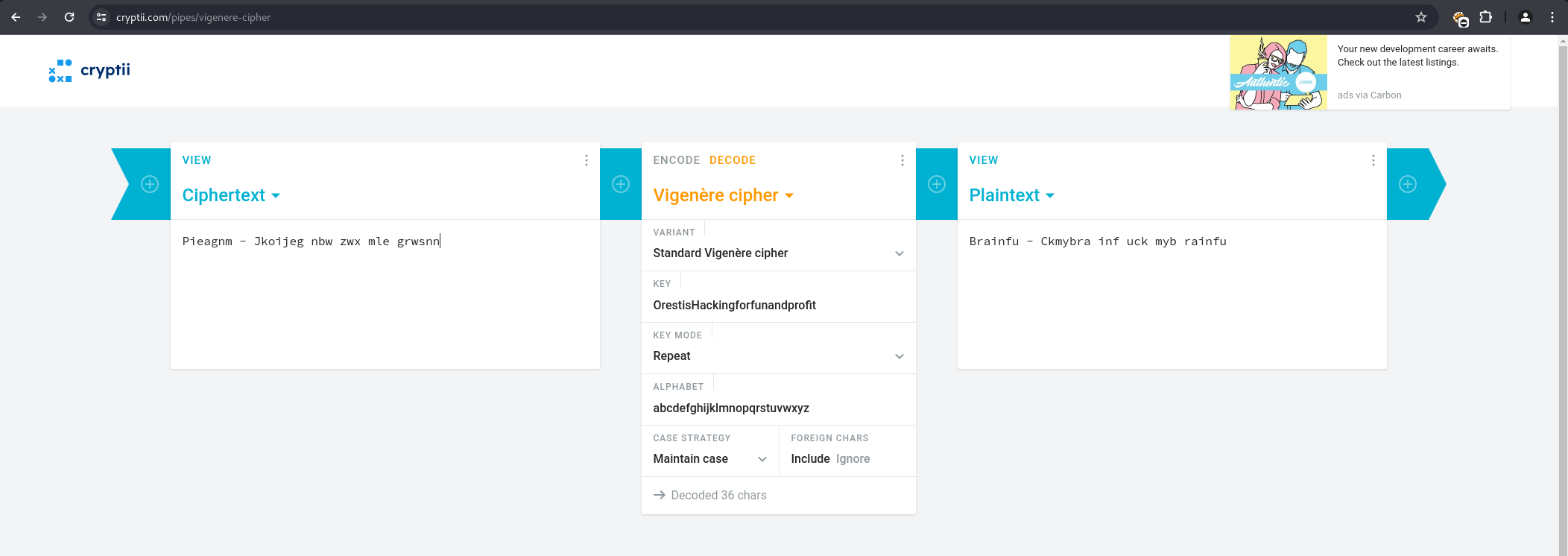Viewport: 1568px width, 556px height.
Task: Open the Maintain case strategy dropdown
Action: coord(709,459)
